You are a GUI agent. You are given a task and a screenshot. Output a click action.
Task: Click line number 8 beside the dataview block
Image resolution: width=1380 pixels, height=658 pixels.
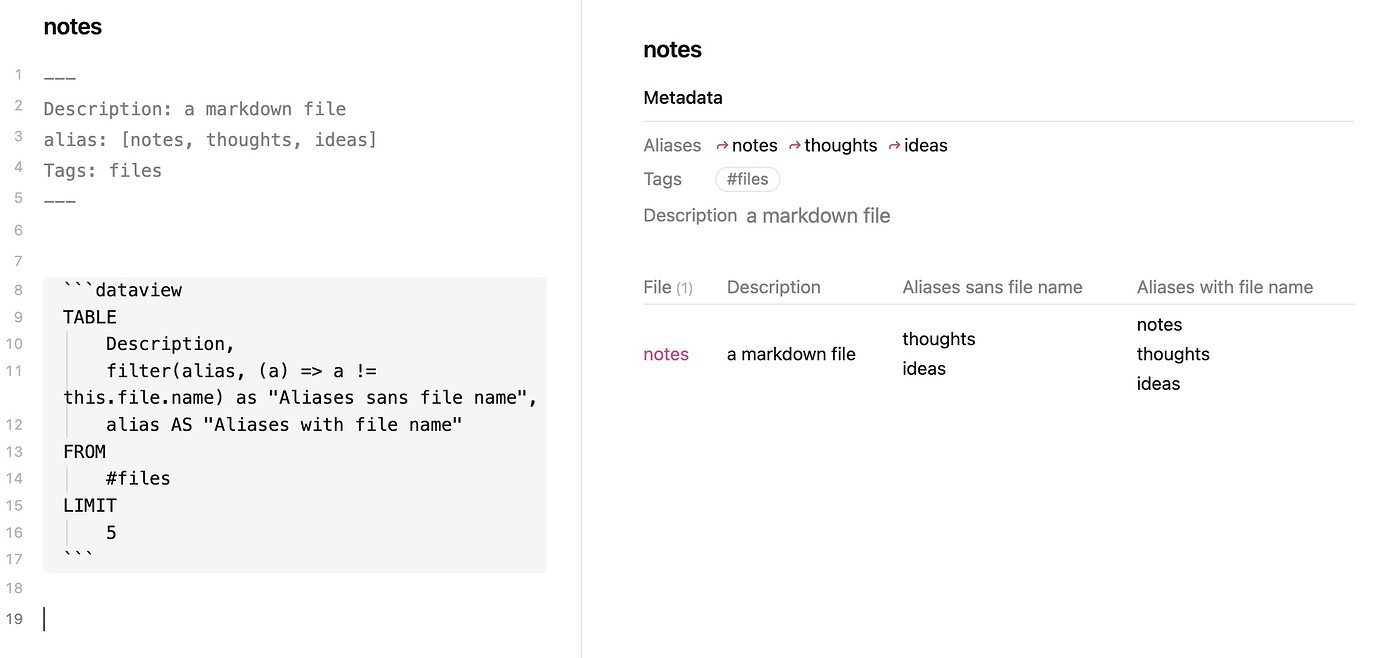click(17, 289)
